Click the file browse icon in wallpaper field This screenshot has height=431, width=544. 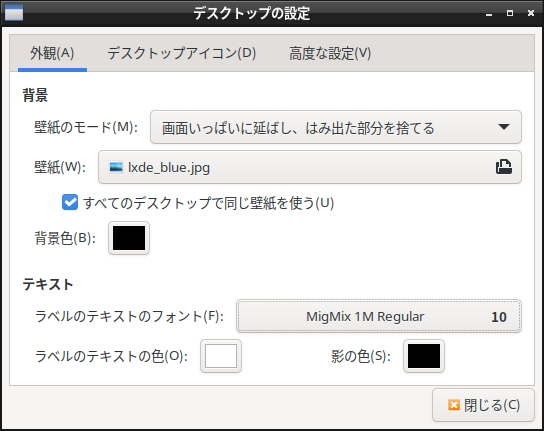(503, 167)
